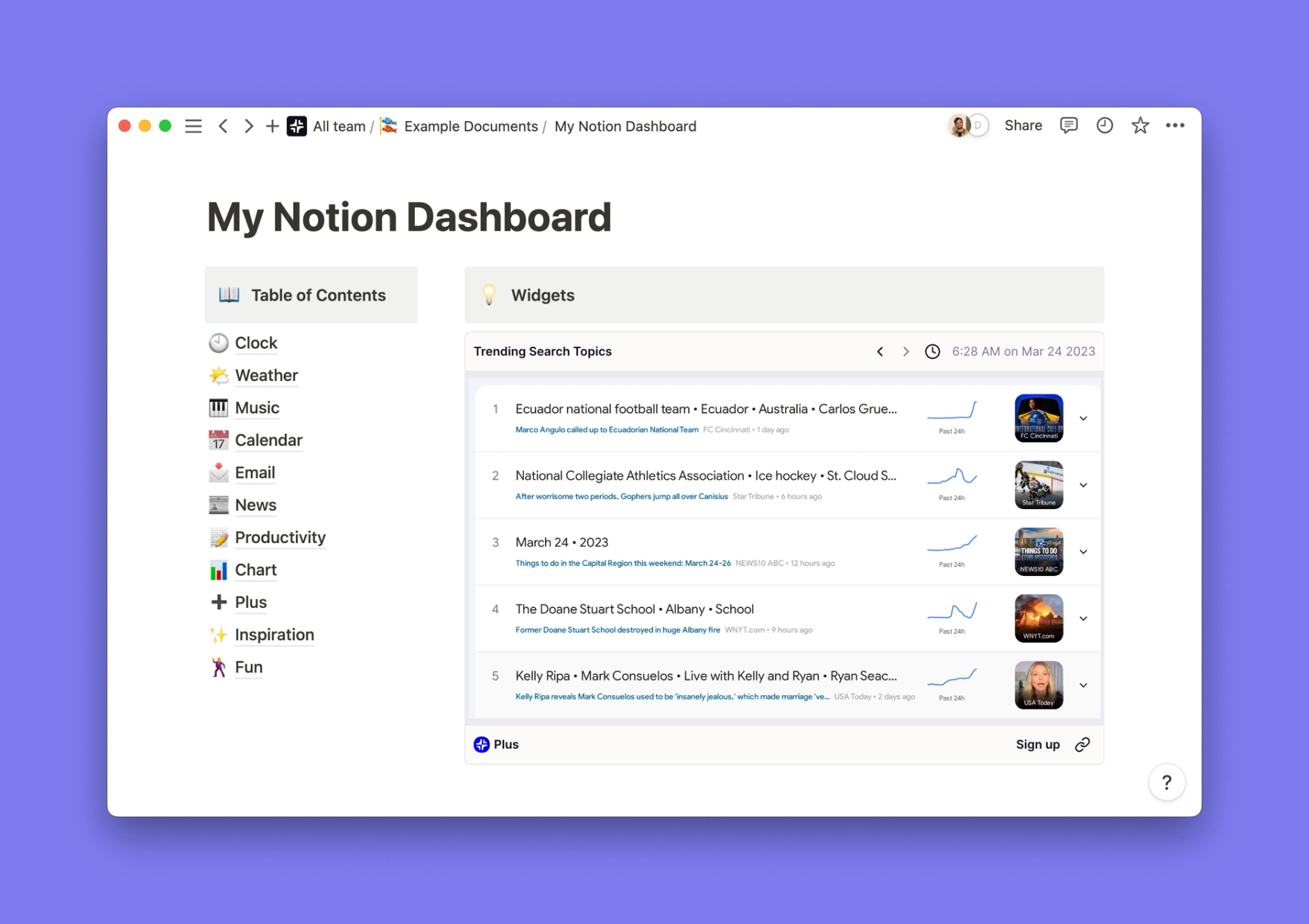Open the All team breadcrumb
The width and height of the screenshot is (1309, 924).
coord(339,126)
